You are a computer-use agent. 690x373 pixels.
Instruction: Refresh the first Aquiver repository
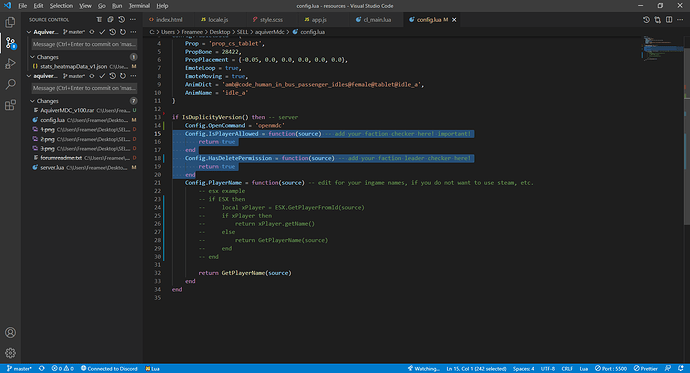(123, 32)
